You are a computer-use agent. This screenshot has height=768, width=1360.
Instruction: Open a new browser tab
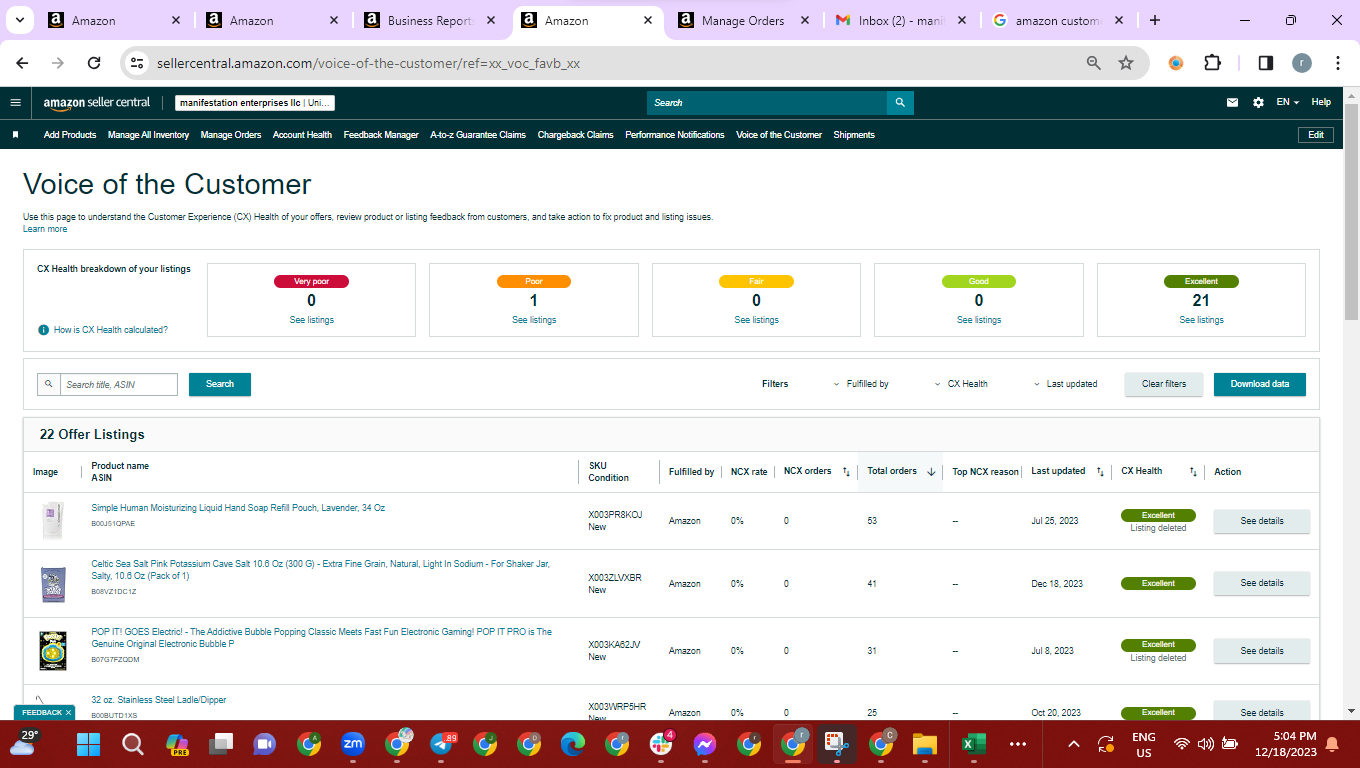coord(1155,20)
